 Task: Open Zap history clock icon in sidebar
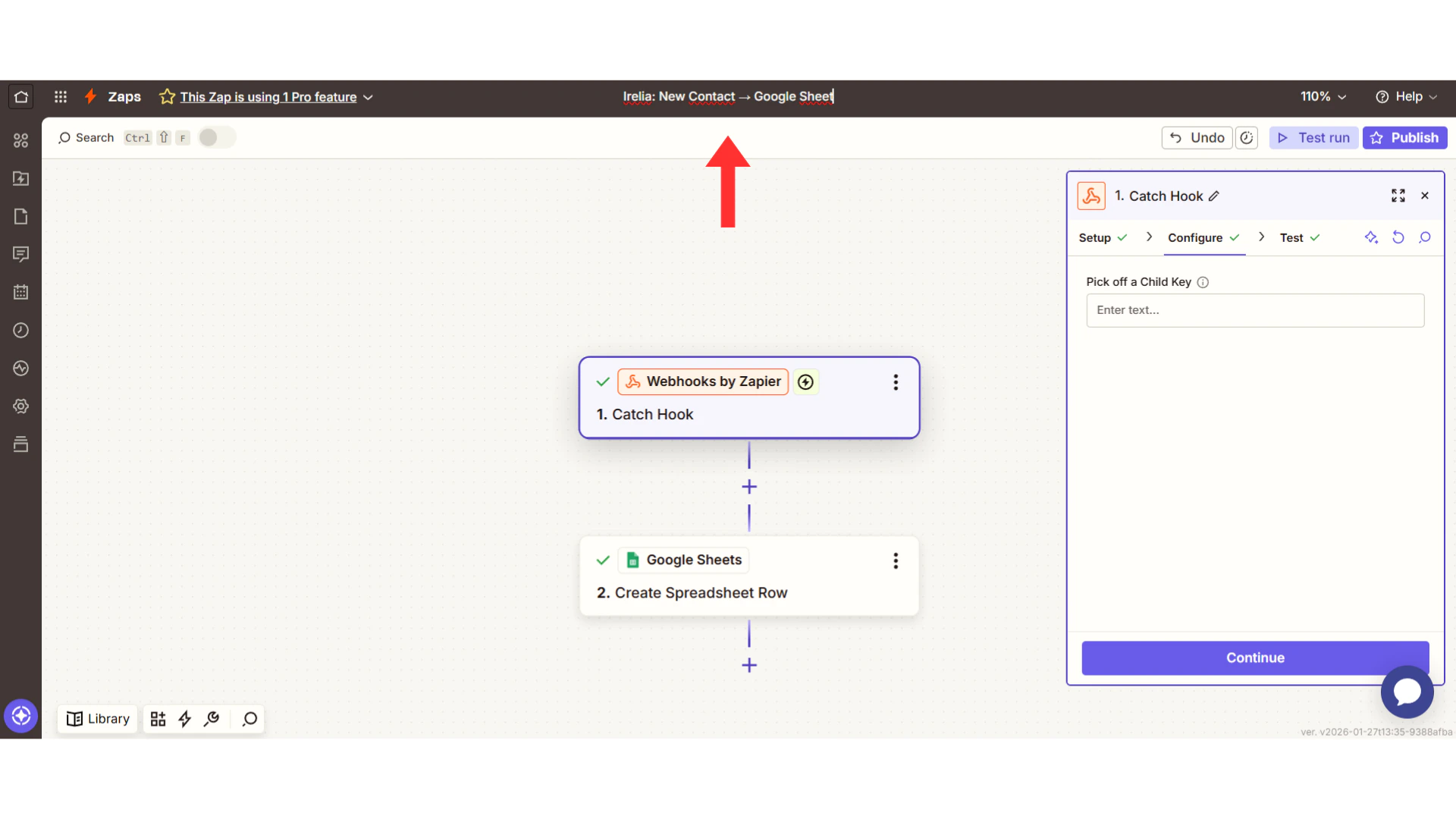20,330
